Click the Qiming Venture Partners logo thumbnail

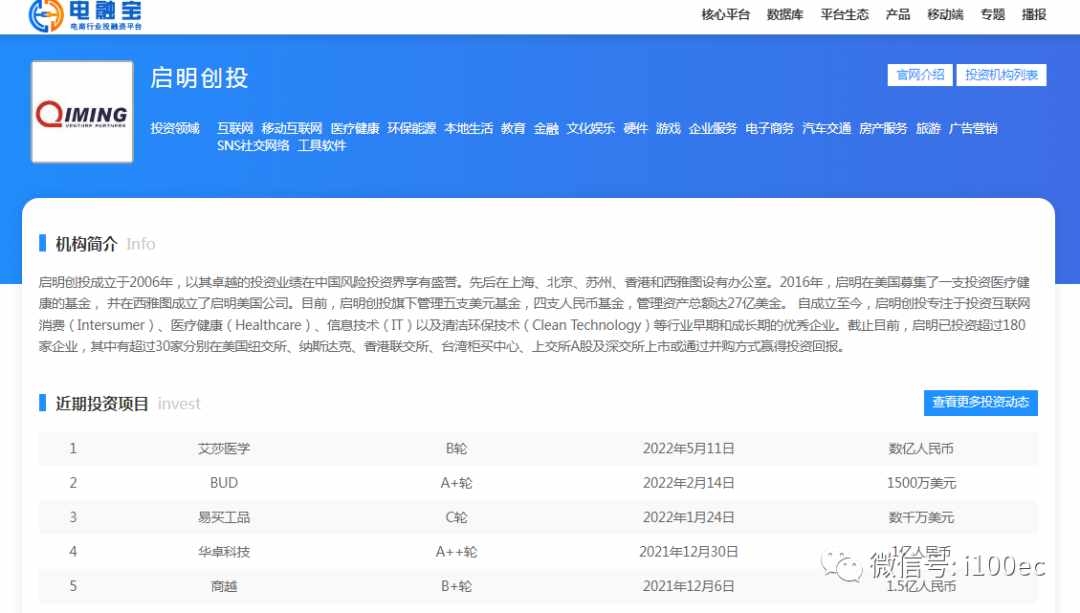tap(82, 112)
